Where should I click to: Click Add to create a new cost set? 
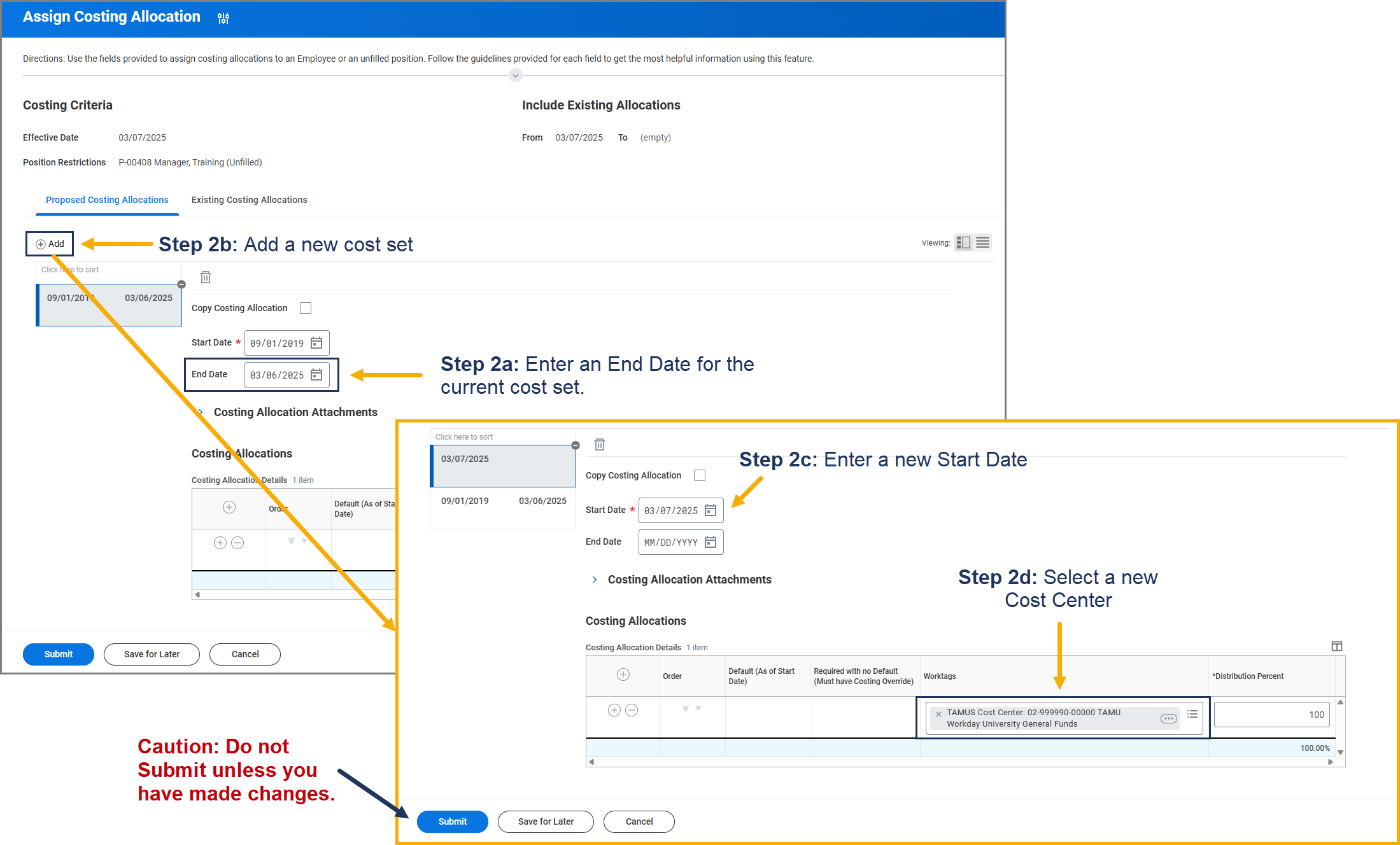point(50,244)
